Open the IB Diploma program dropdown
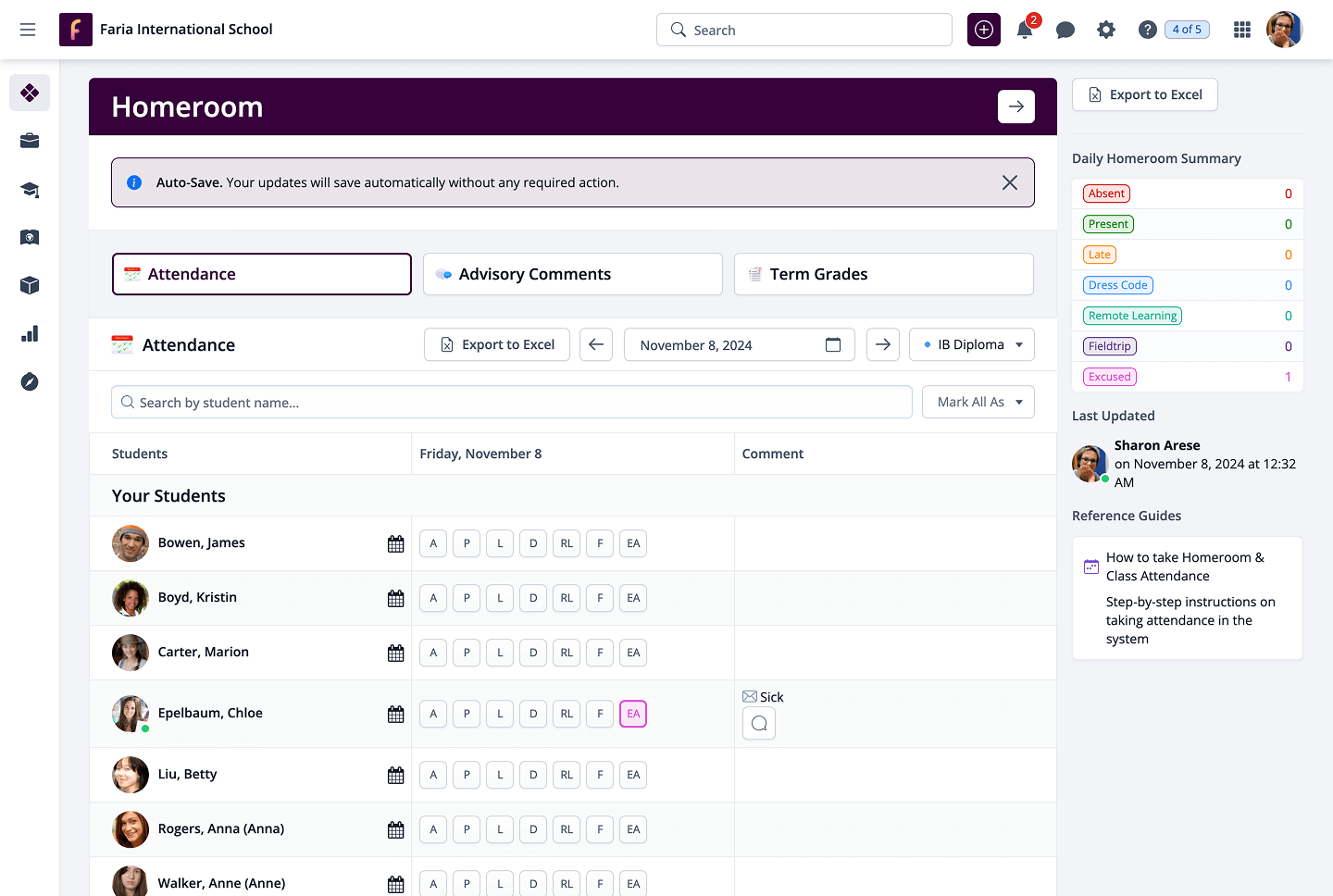 [971, 344]
